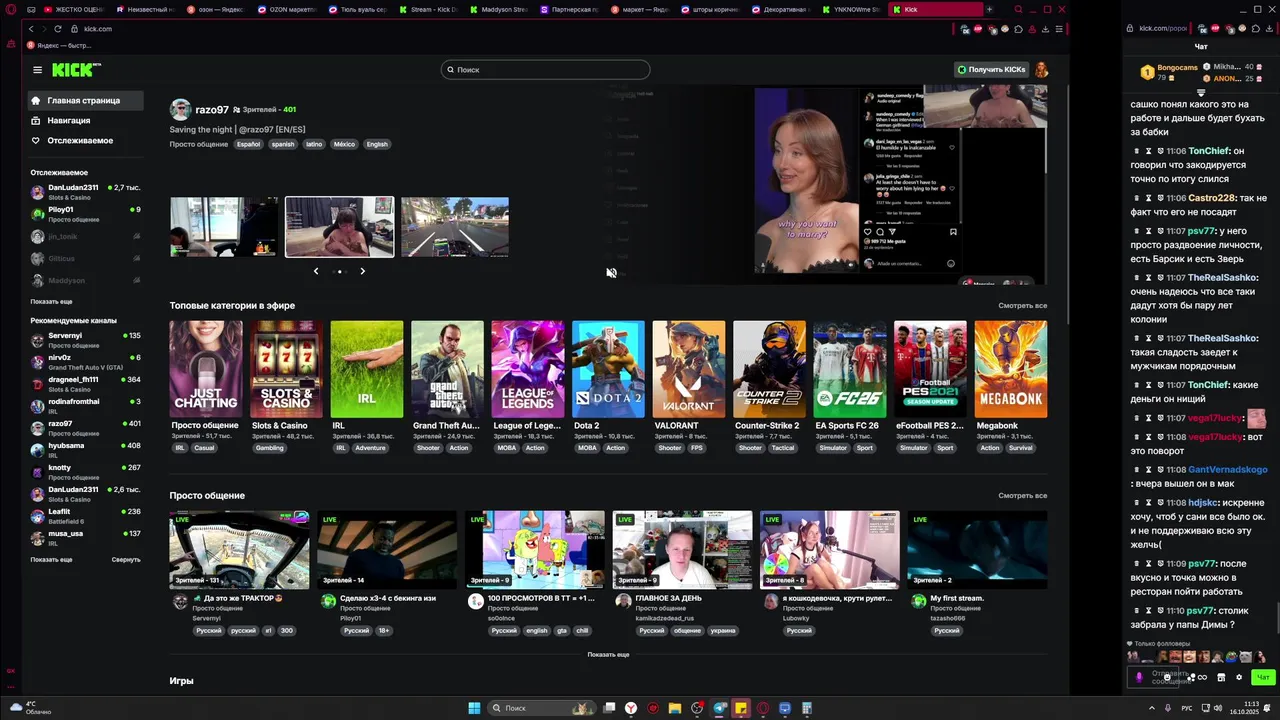Click Получить KICKs button
The image size is (1280, 720).
(990, 70)
